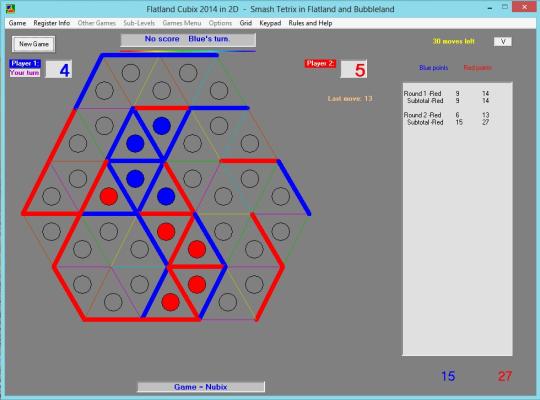Start a New Game
This screenshot has height=400, width=540.
pos(33,44)
